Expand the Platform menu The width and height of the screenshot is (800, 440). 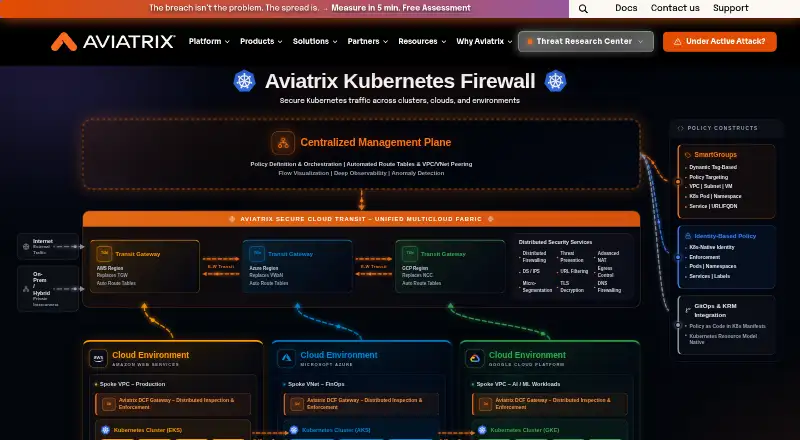pos(209,41)
